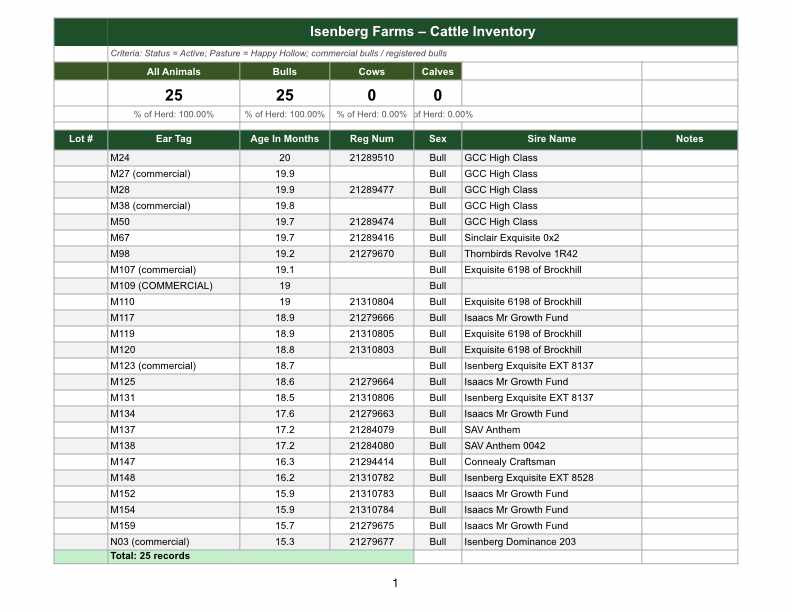792x612 pixels.
Task: Click the Cows summary header
Action: pos(371,72)
